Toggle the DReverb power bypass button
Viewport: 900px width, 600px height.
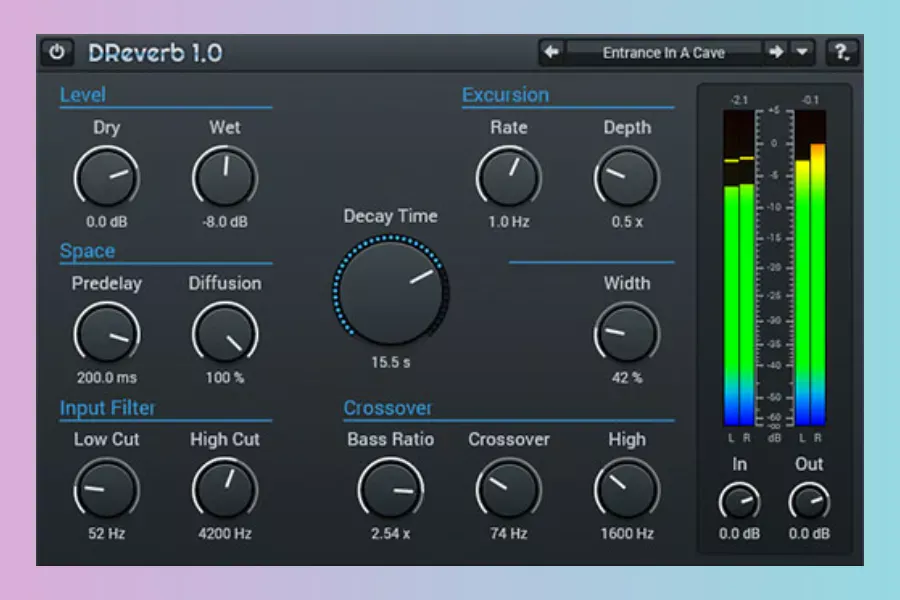pyautogui.click(x=57, y=53)
